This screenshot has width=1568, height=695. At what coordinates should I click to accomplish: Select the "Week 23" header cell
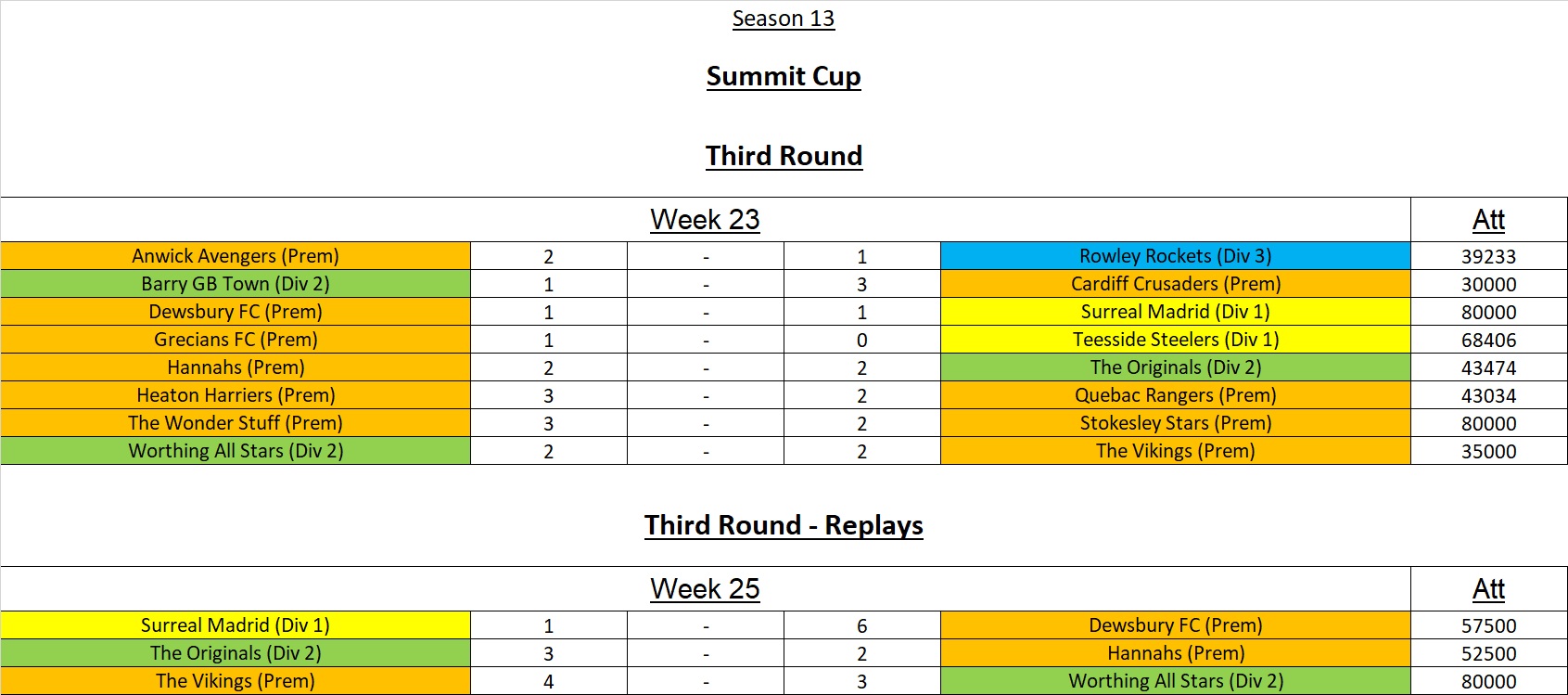pos(705,220)
